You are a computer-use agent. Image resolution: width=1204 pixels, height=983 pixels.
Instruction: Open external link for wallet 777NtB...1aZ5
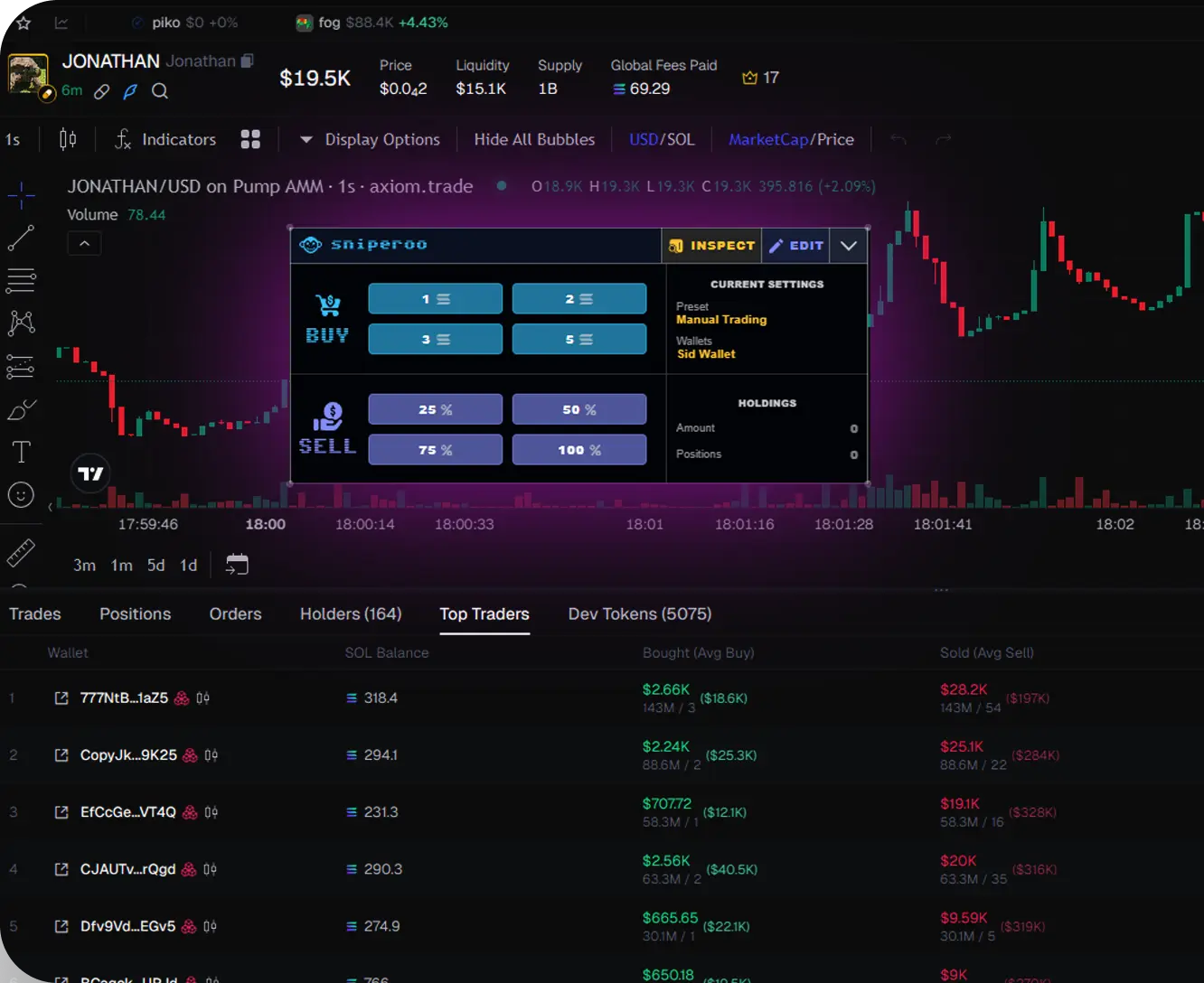point(61,698)
